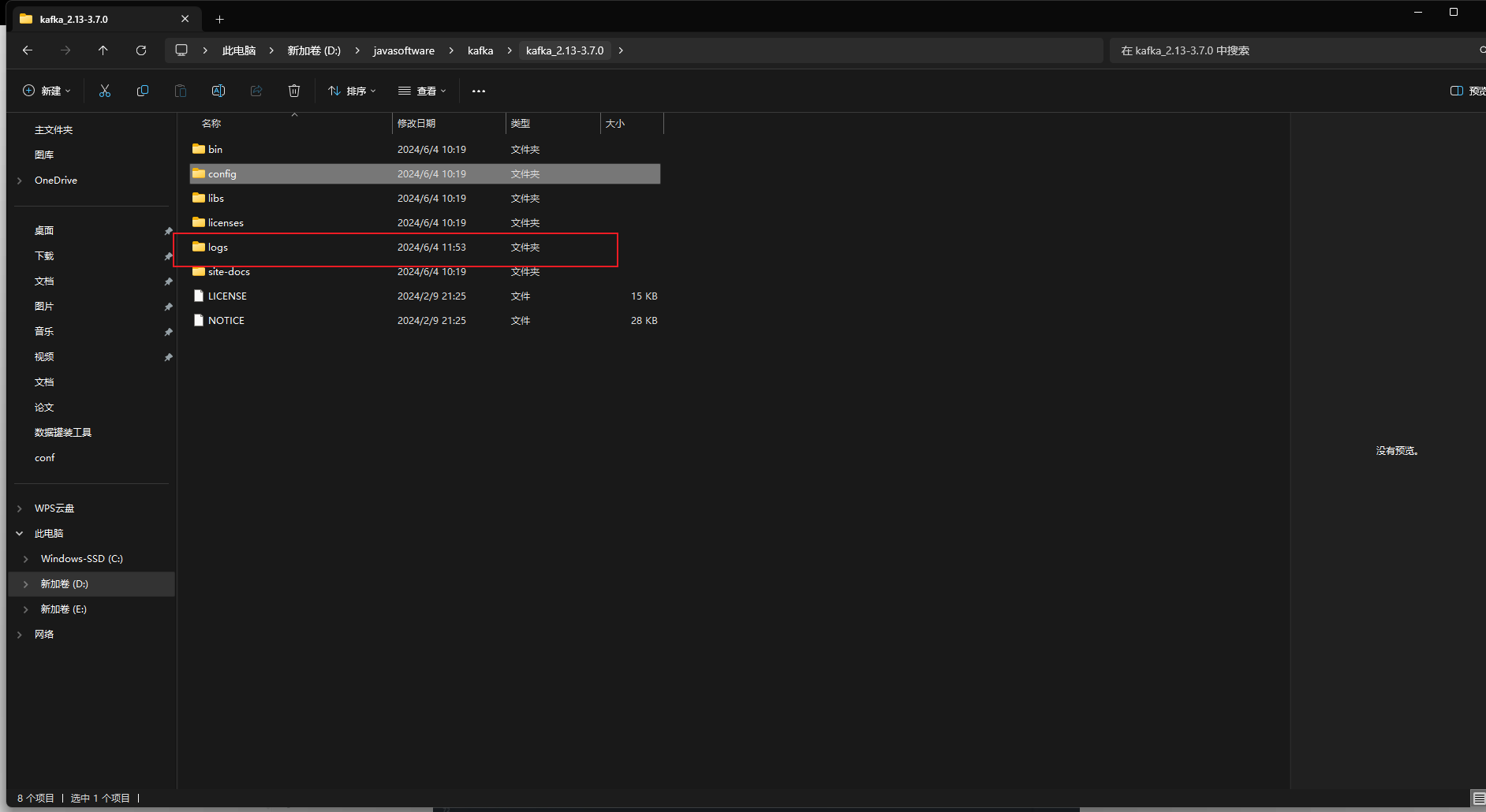The height and width of the screenshot is (812, 1486).
Task: Click the Share toolbar icon
Action: (x=256, y=91)
